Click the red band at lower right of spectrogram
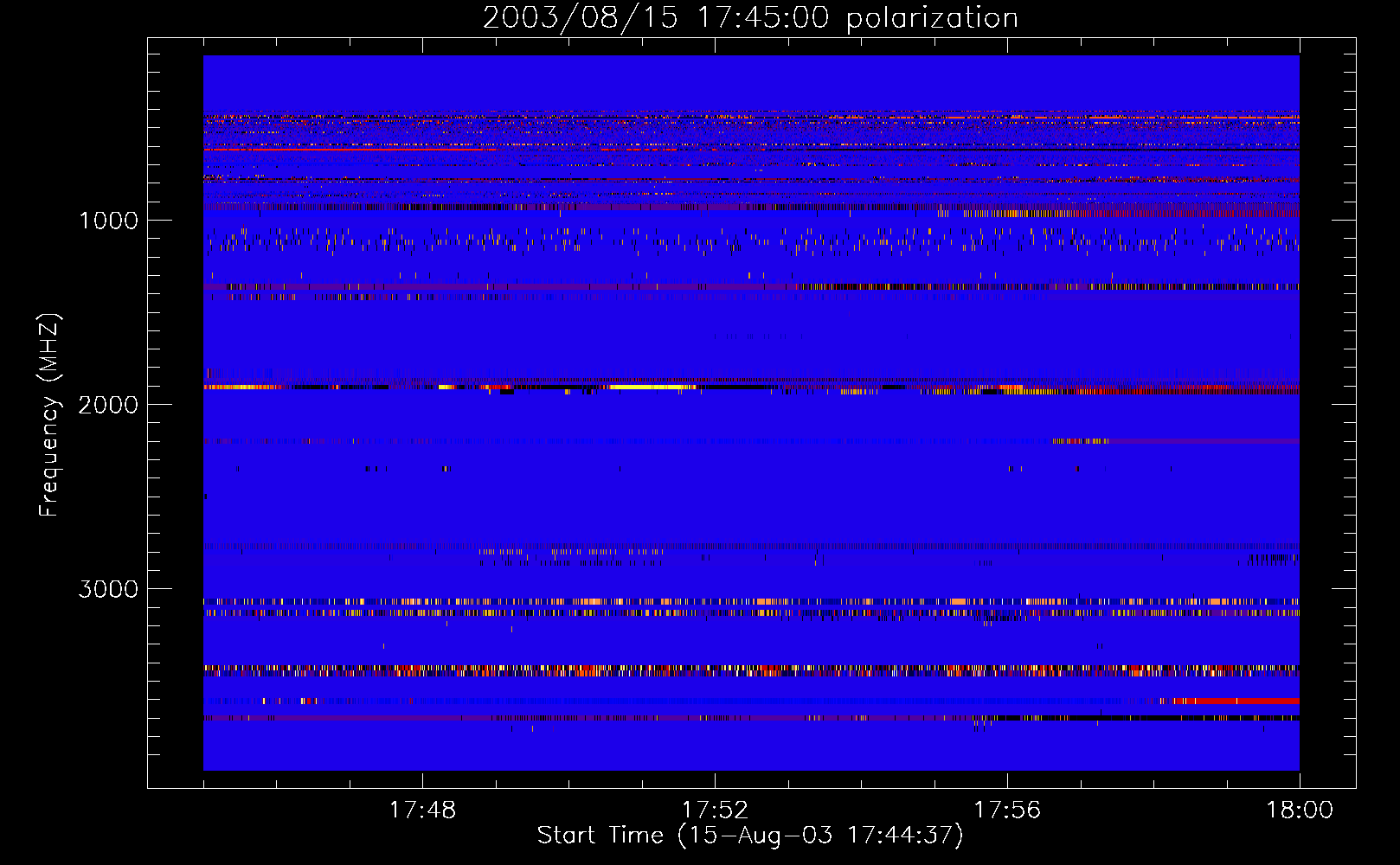 point(1237,701)
